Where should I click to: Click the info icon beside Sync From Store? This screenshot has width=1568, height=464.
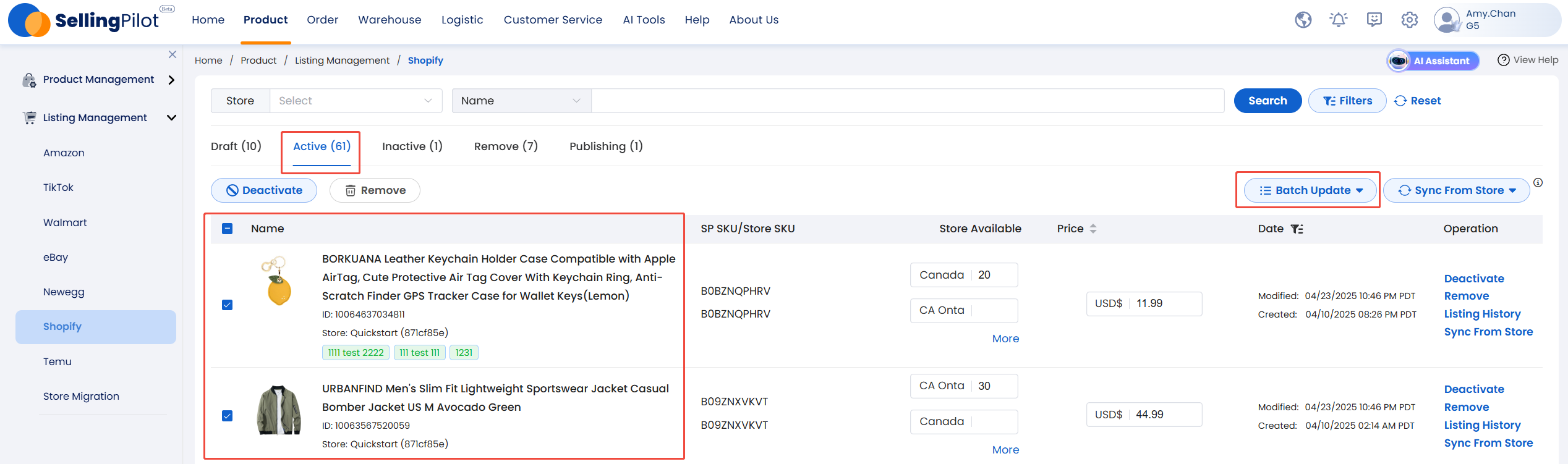[1538, 182]
